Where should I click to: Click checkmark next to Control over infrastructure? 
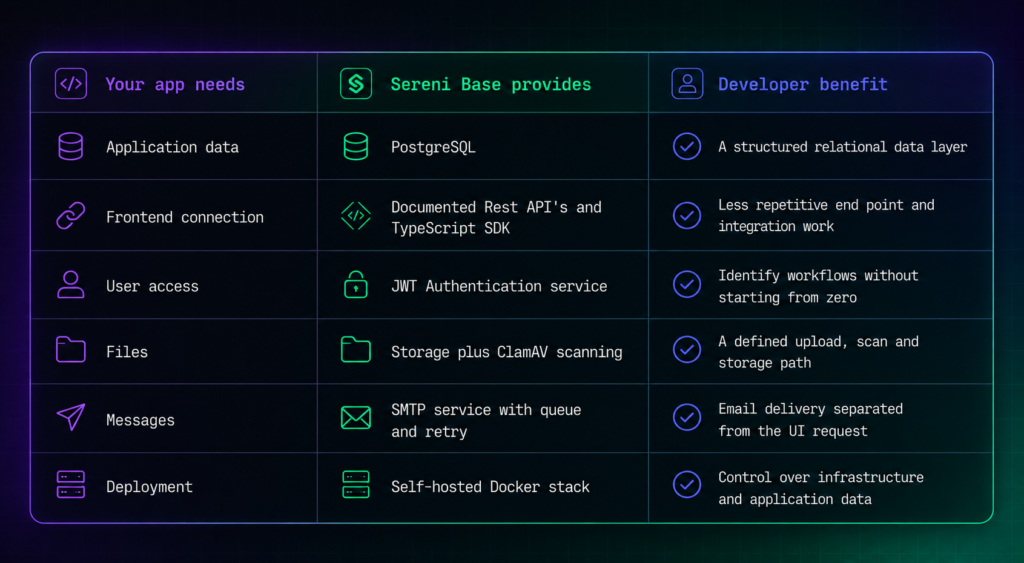(x=687, y=485)
